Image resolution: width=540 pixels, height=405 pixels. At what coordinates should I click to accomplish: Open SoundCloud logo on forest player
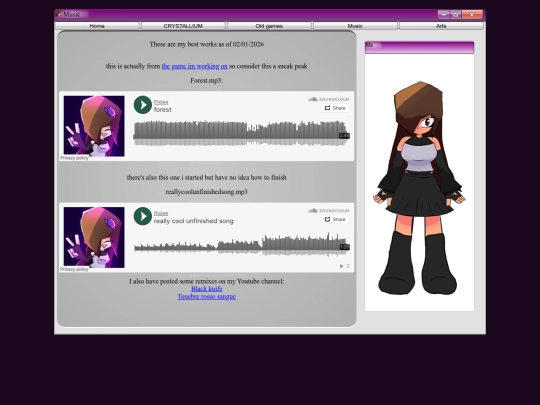(329, 99)
